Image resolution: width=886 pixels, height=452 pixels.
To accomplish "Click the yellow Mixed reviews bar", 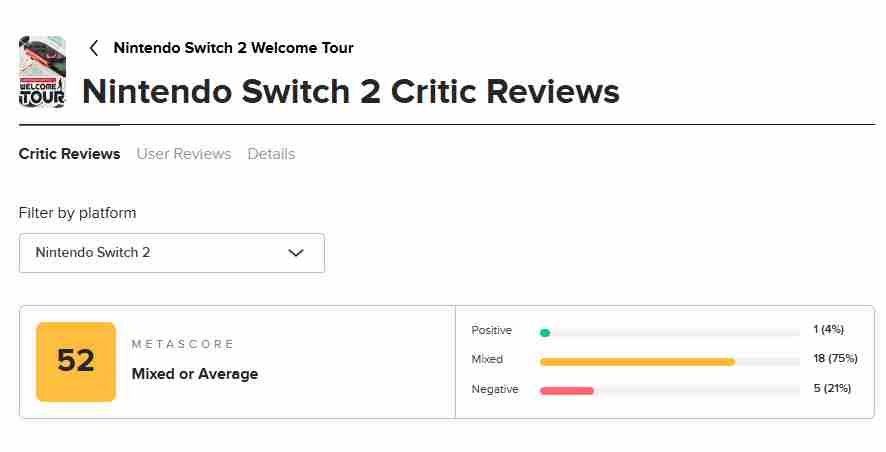I will click(x=637, y=361).
